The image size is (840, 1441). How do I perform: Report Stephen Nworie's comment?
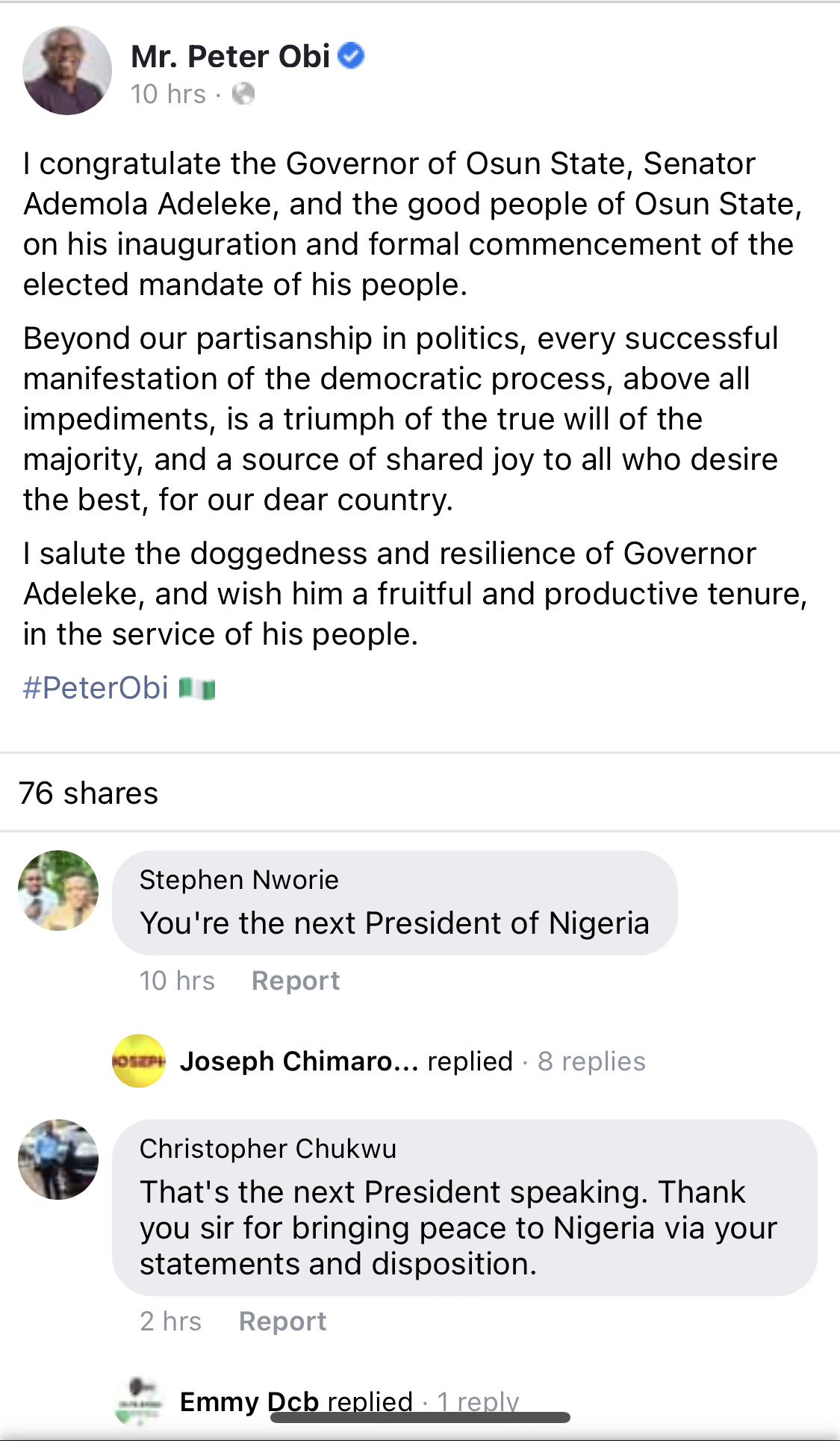click(295, 981)
